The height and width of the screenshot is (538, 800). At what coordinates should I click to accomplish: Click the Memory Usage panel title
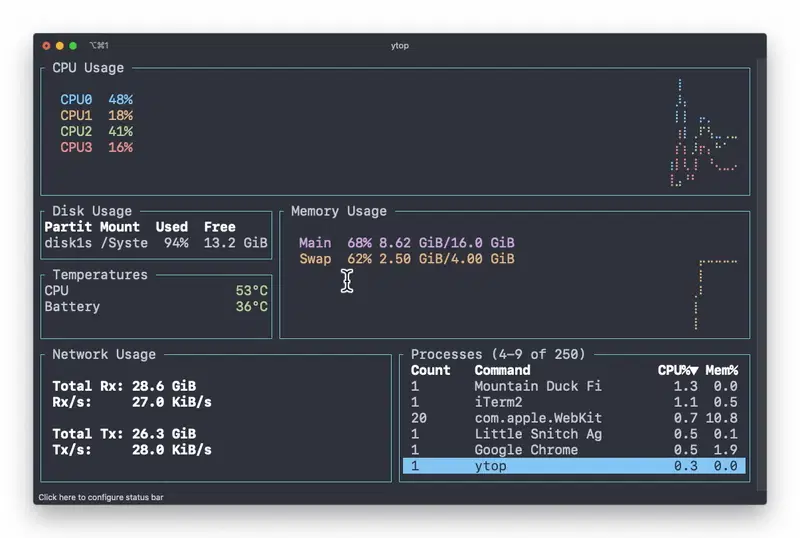pos(339,211)
